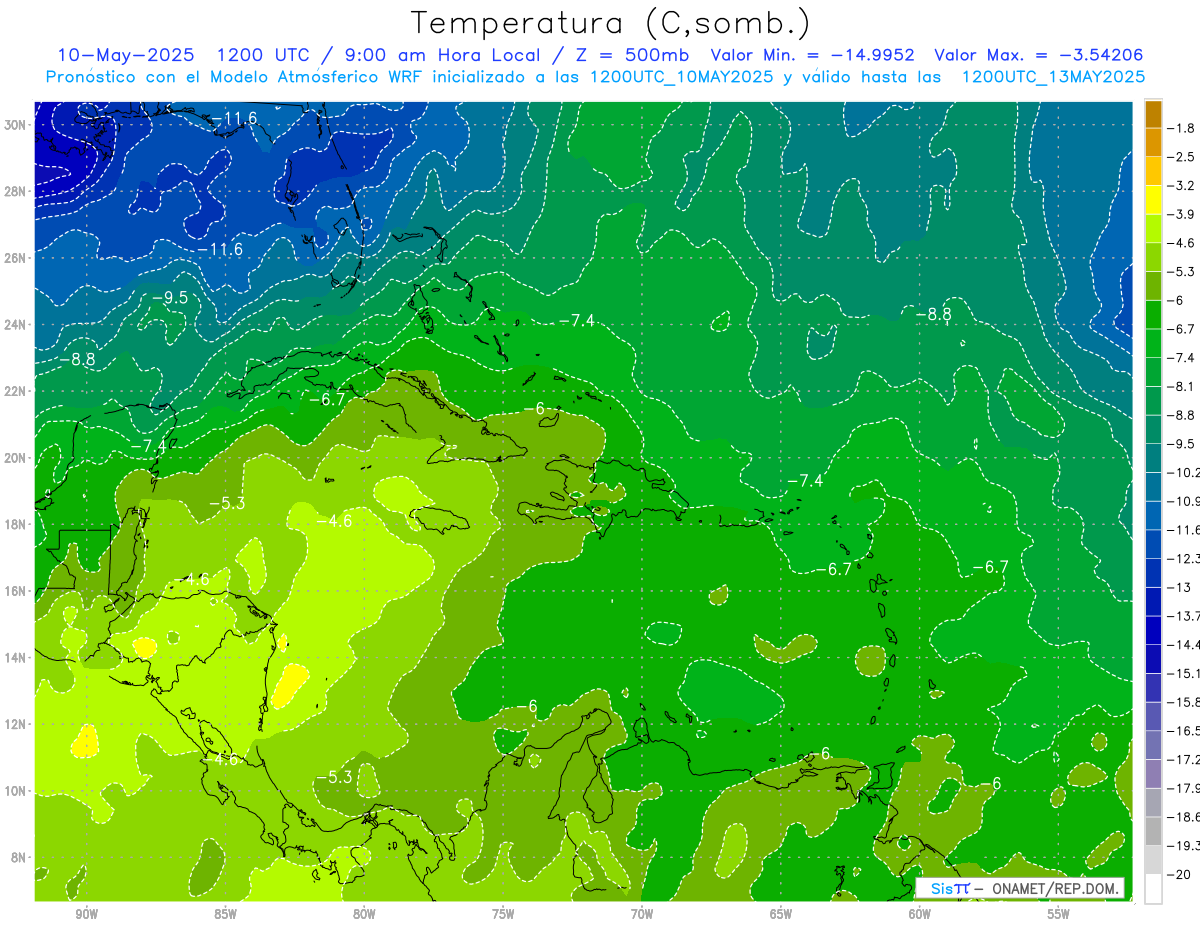
Task: Click the title 'Temperatura (C,somb.)'
Action: pos(611,23)
